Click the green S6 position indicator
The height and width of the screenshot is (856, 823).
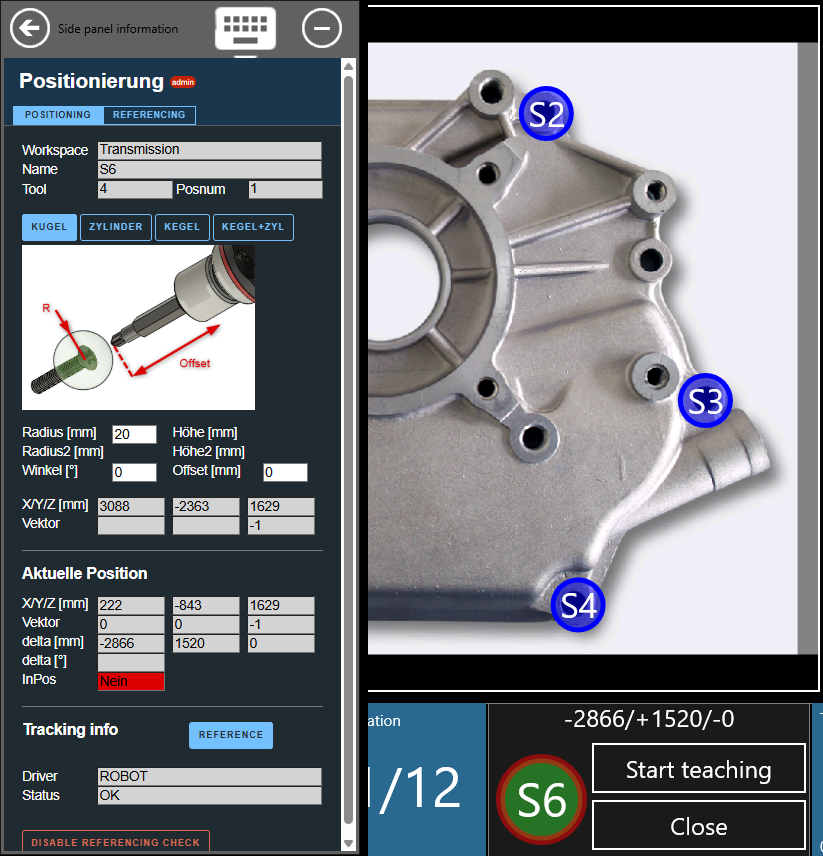(x=541, y=799)
